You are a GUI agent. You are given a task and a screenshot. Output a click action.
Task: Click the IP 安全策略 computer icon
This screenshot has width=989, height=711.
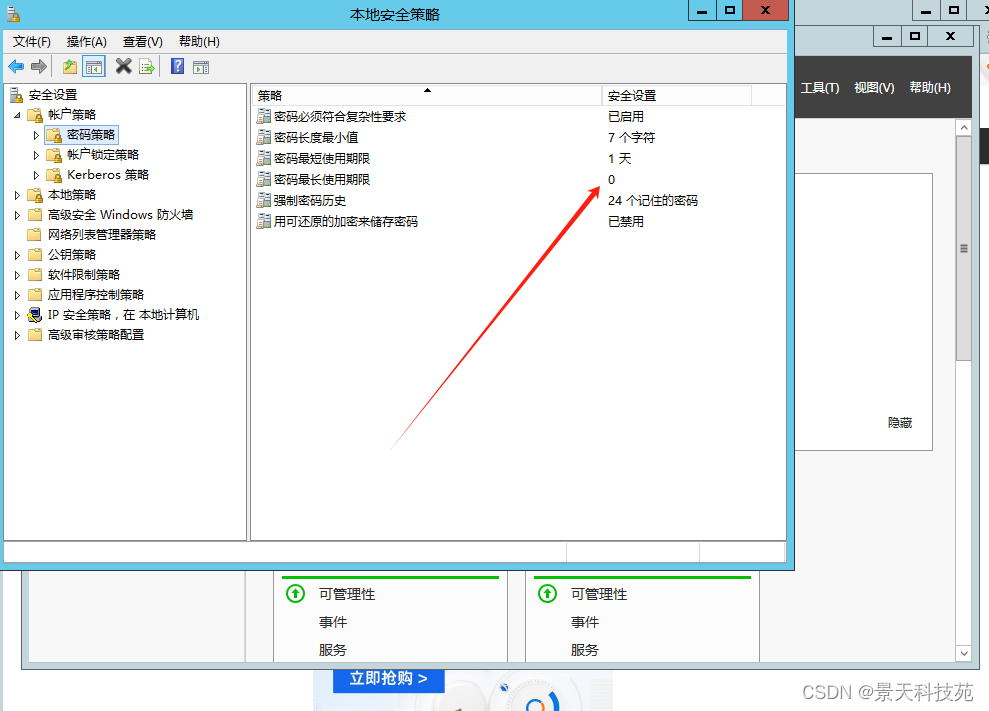click(35, 315)
